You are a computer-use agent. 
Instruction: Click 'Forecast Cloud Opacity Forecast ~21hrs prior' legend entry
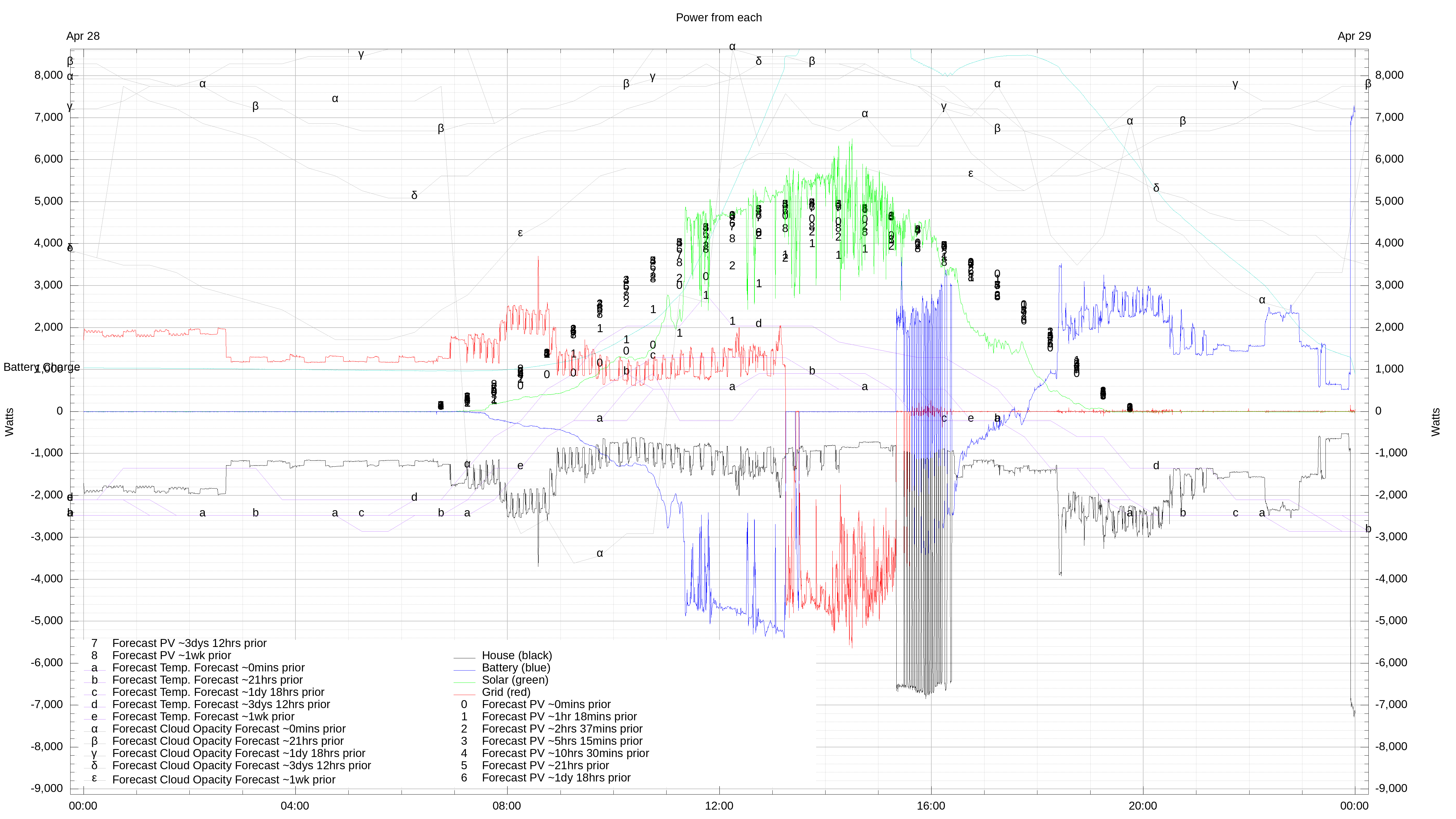(x=228, y=742)
